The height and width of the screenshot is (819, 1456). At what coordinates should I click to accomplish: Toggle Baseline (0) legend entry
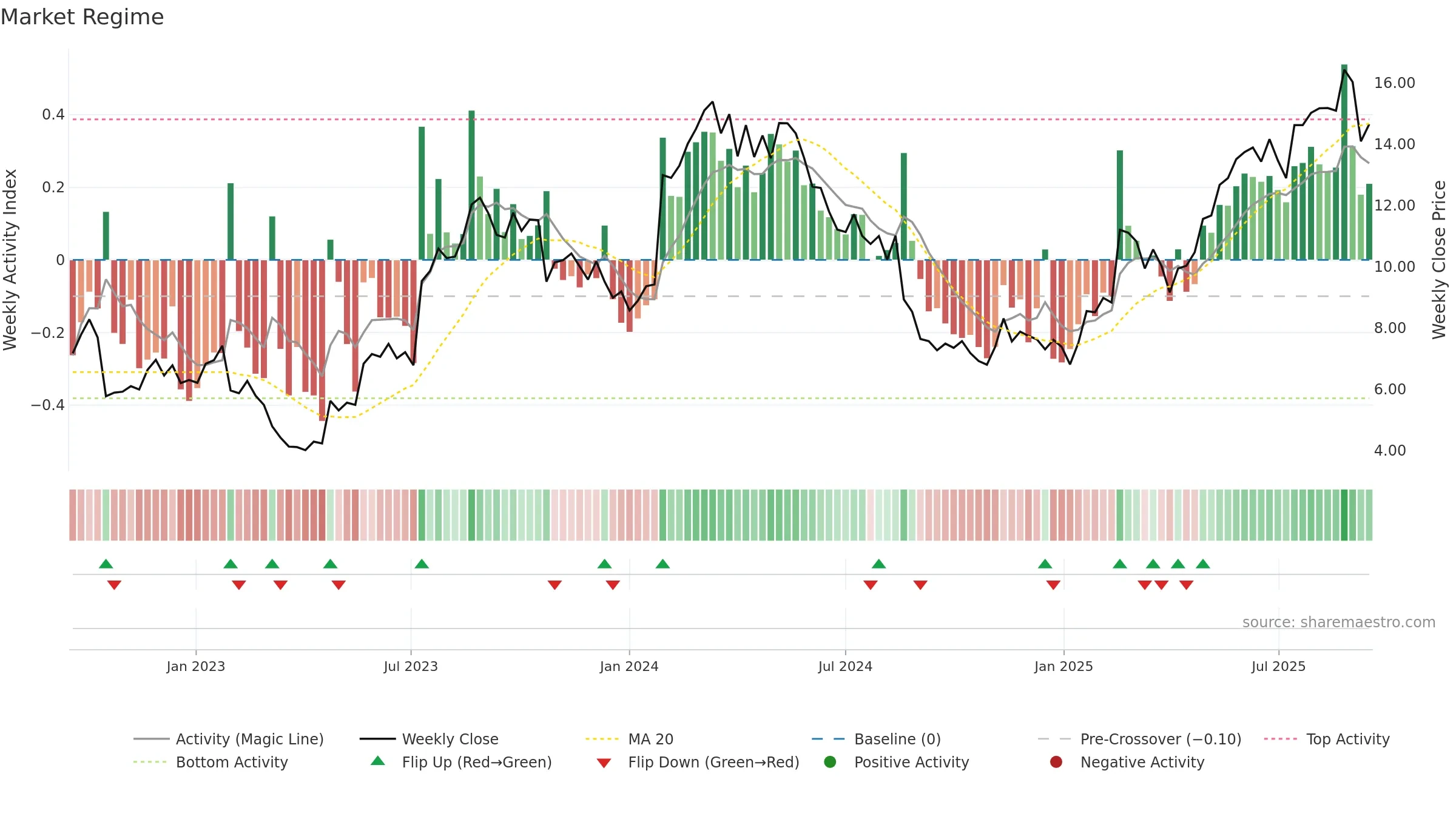point(876,739)
